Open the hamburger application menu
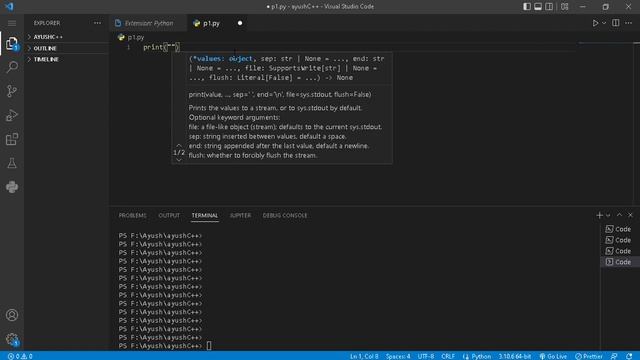640x360 pixels. 12,23
